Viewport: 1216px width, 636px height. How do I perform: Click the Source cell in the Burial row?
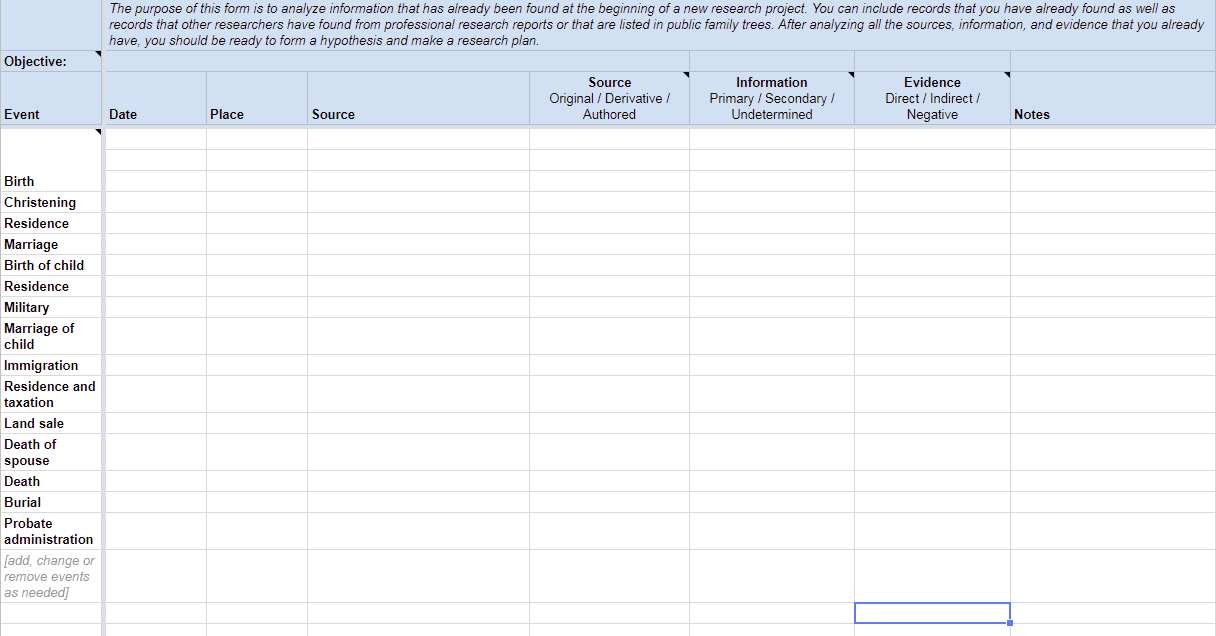(418, 502)
